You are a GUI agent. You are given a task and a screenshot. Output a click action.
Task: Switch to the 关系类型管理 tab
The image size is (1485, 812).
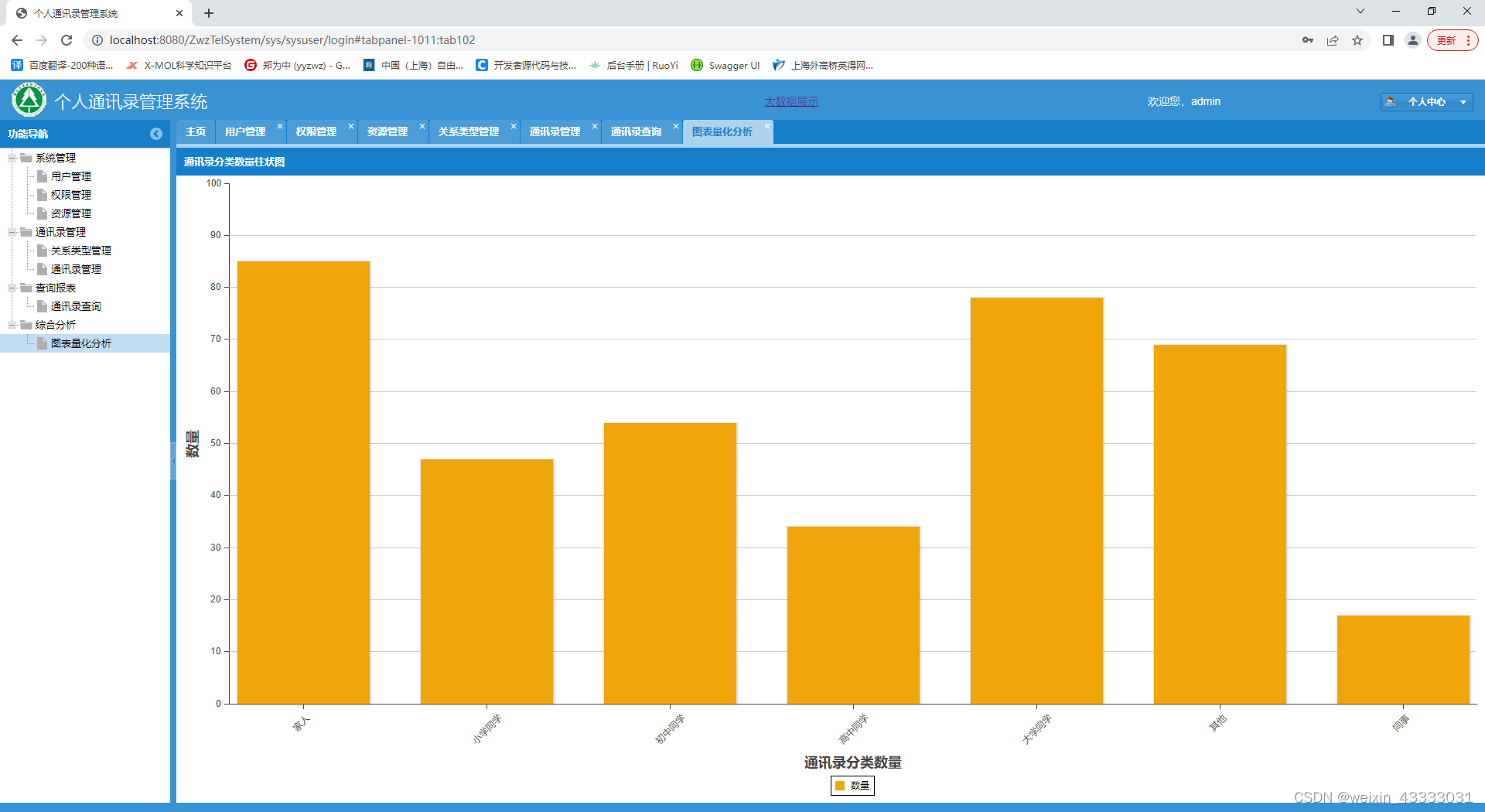coord(469,132)
